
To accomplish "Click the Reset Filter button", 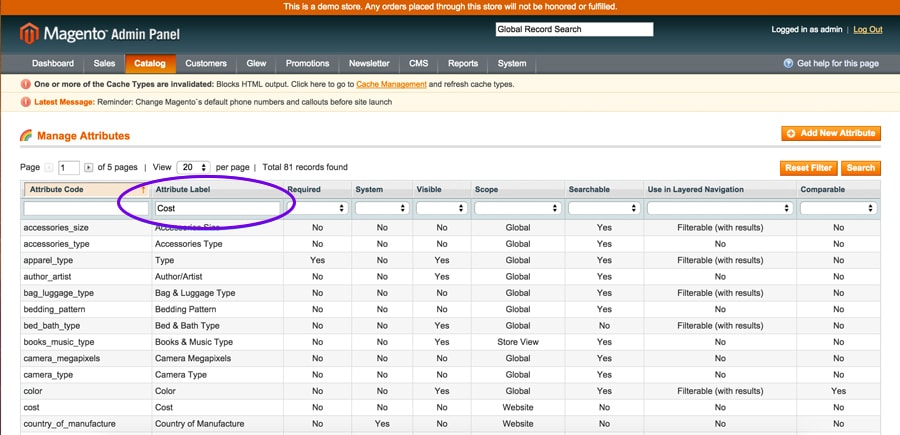I will click(808, 168).
